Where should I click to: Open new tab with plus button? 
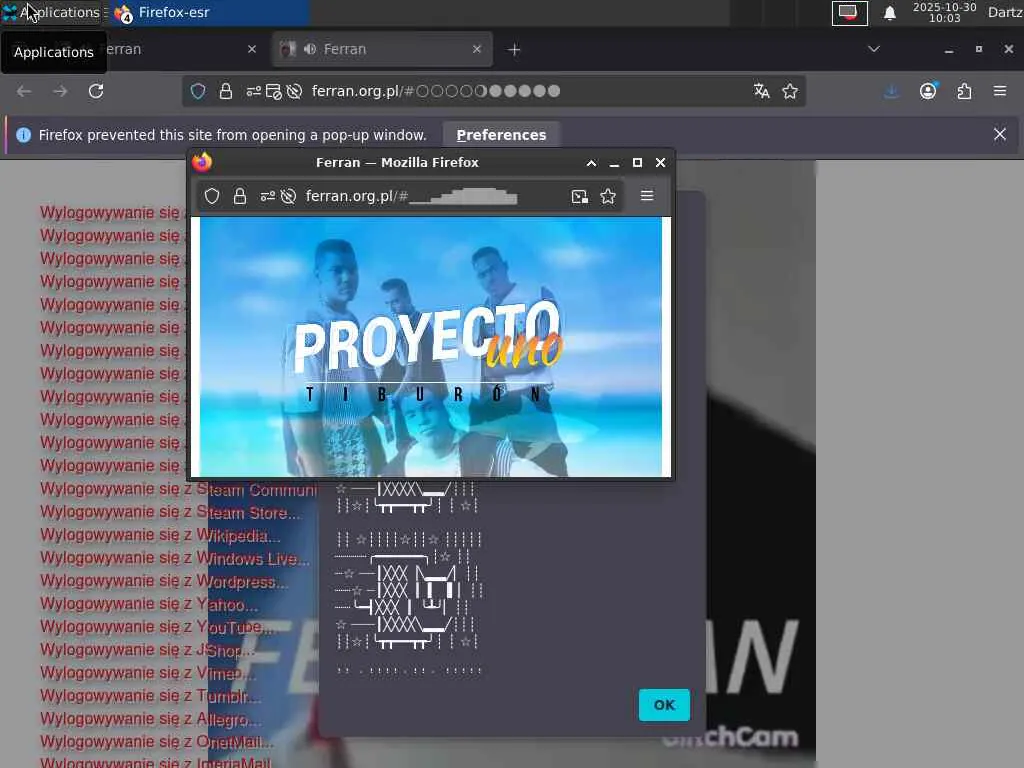[x=514, y=50]
